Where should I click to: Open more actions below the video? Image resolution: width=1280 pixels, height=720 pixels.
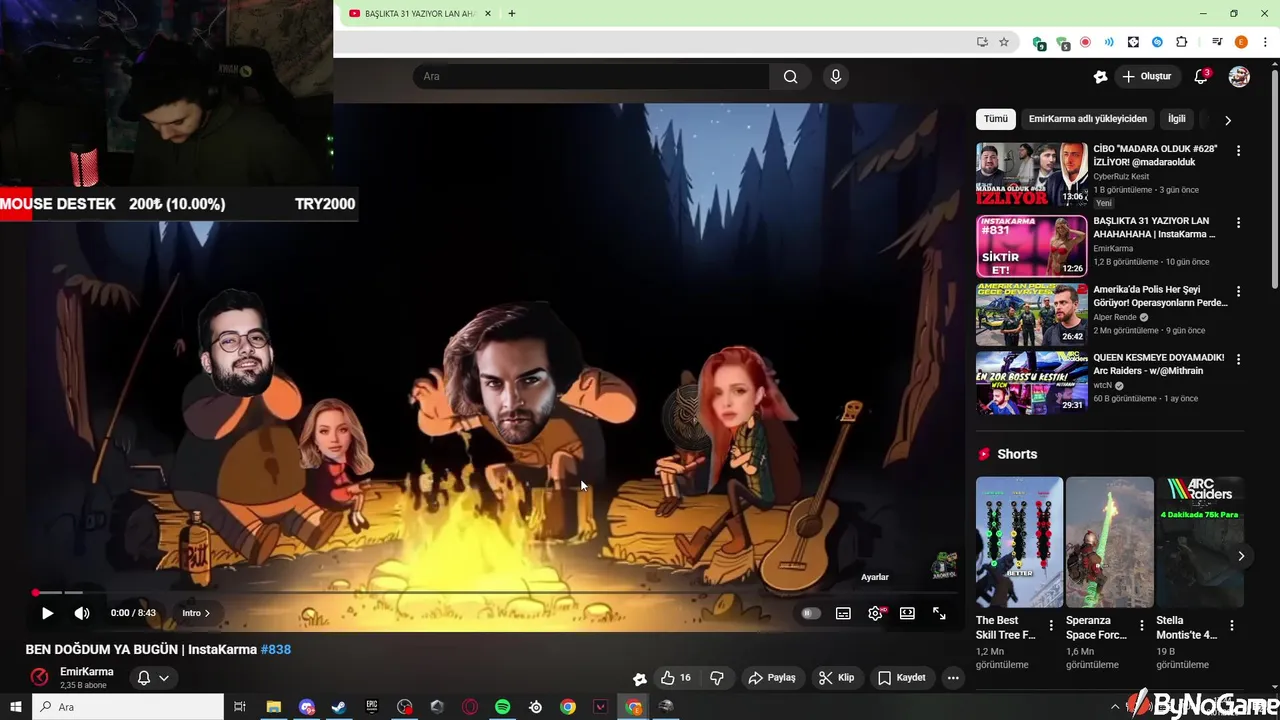(953, 678)
